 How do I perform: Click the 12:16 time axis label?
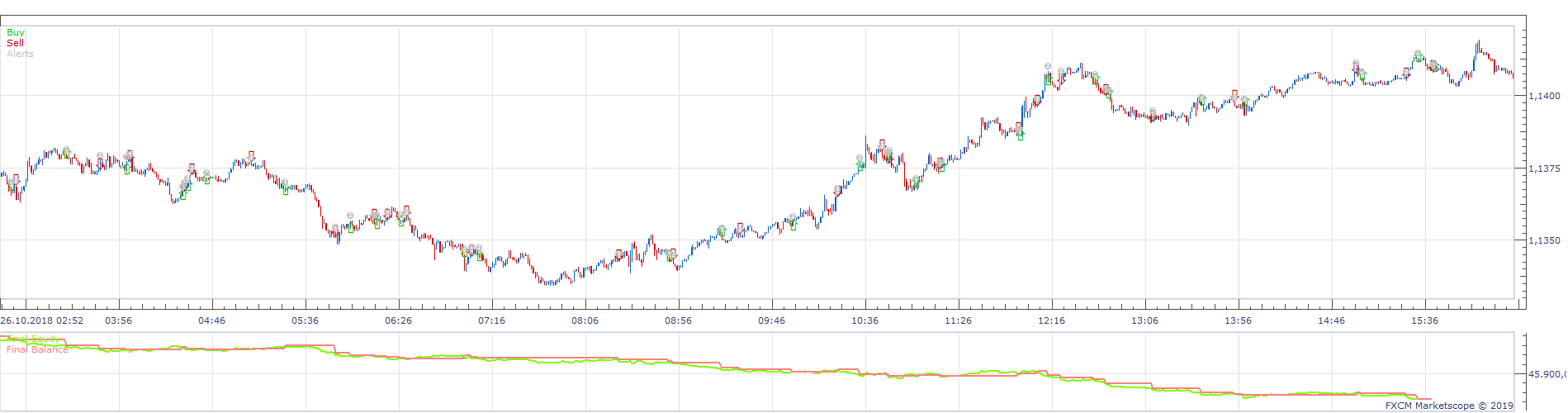coord(1051,320)
